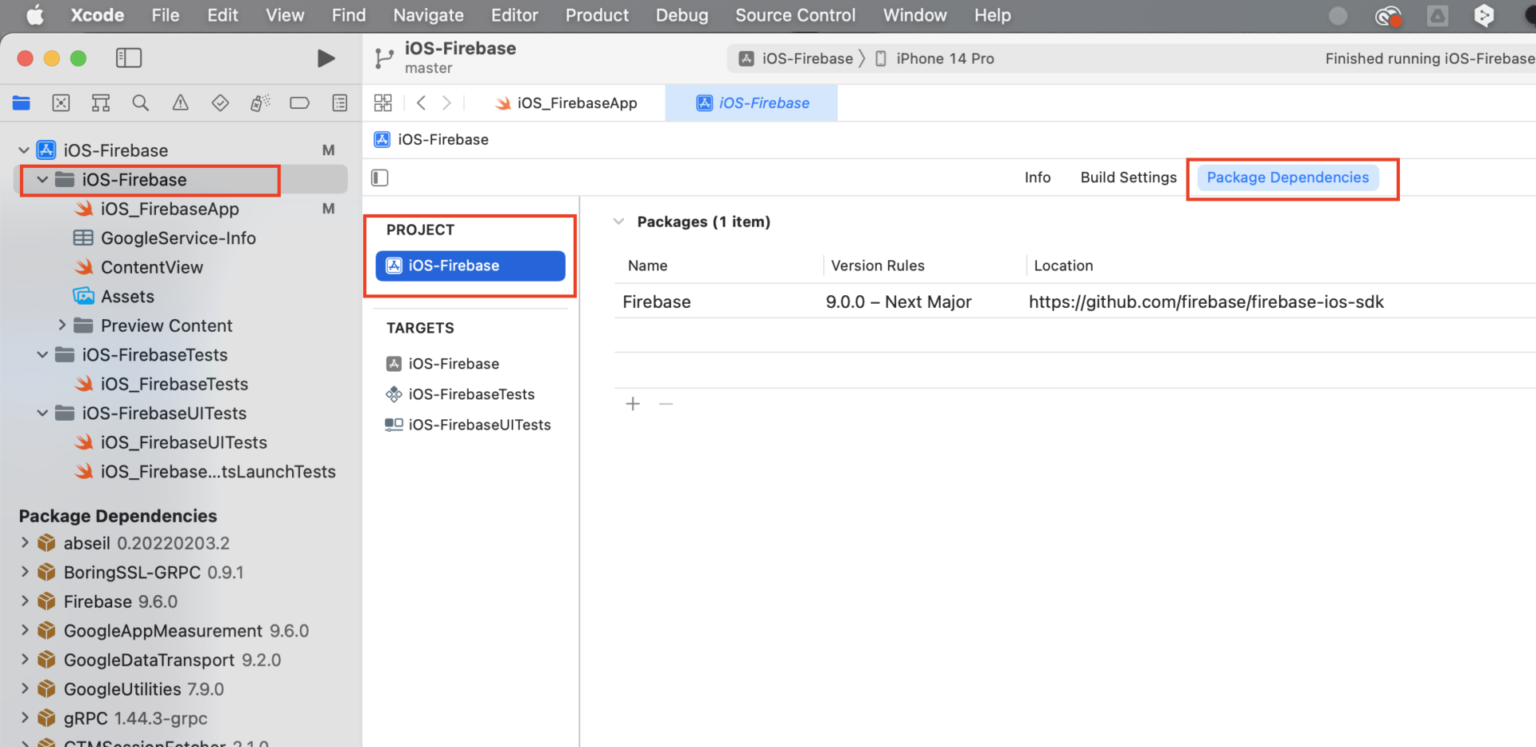
Task: Expand the abseil package dependency
Action: click(25, 543)
